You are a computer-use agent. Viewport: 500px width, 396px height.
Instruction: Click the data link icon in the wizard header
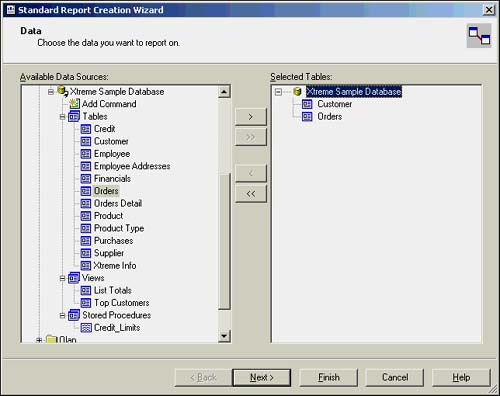pos(479,36)
